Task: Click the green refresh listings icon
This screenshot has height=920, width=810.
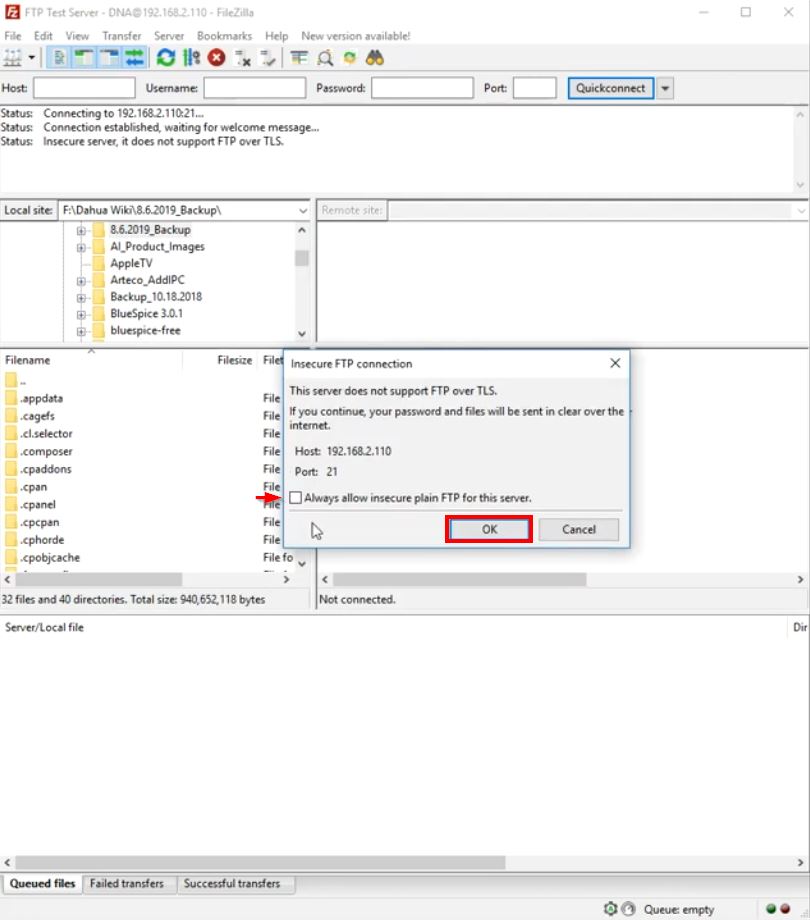Action: [x=166, y=58]
